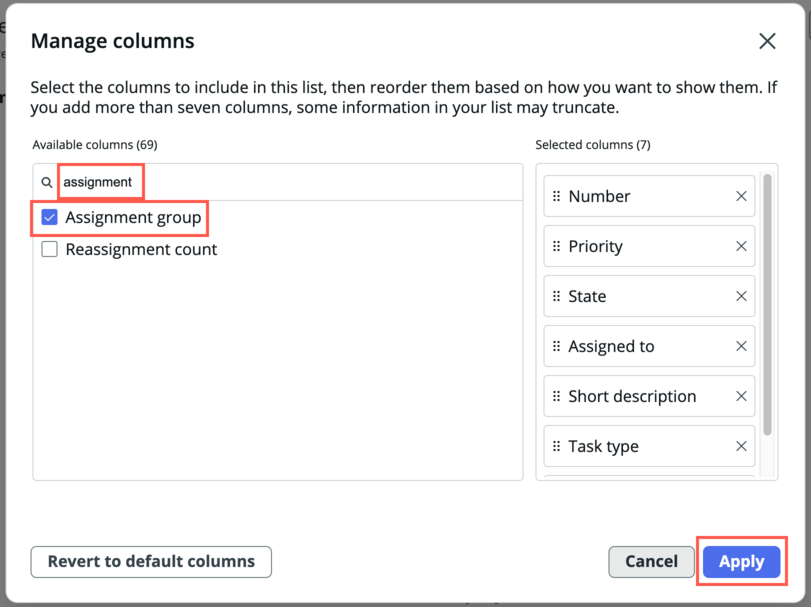This screenshot has height=607, width=811.
Task: Remove State from selected columns
Action: pos(741,296)
